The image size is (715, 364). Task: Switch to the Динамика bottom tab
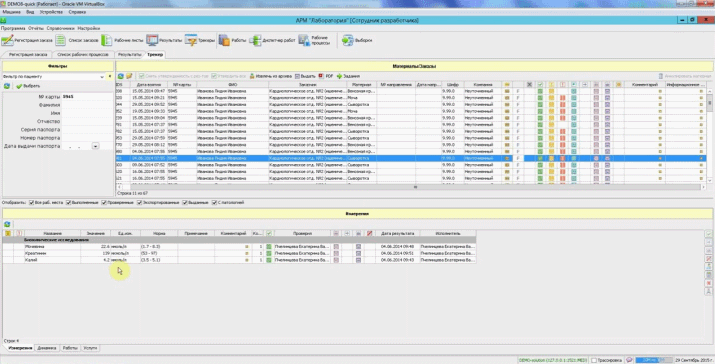(47, 348)
